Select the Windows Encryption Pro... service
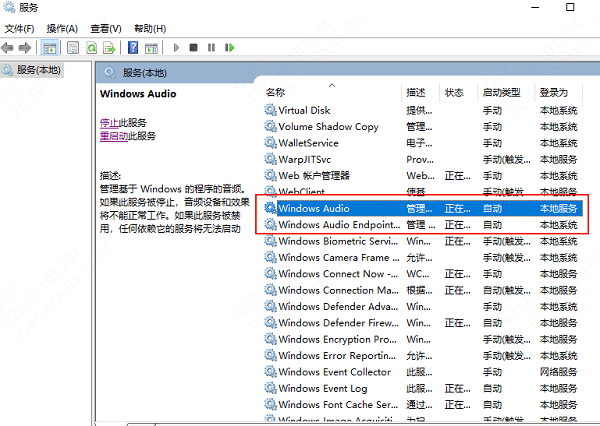This screenshot has width=600, height=426. (338, 339)
